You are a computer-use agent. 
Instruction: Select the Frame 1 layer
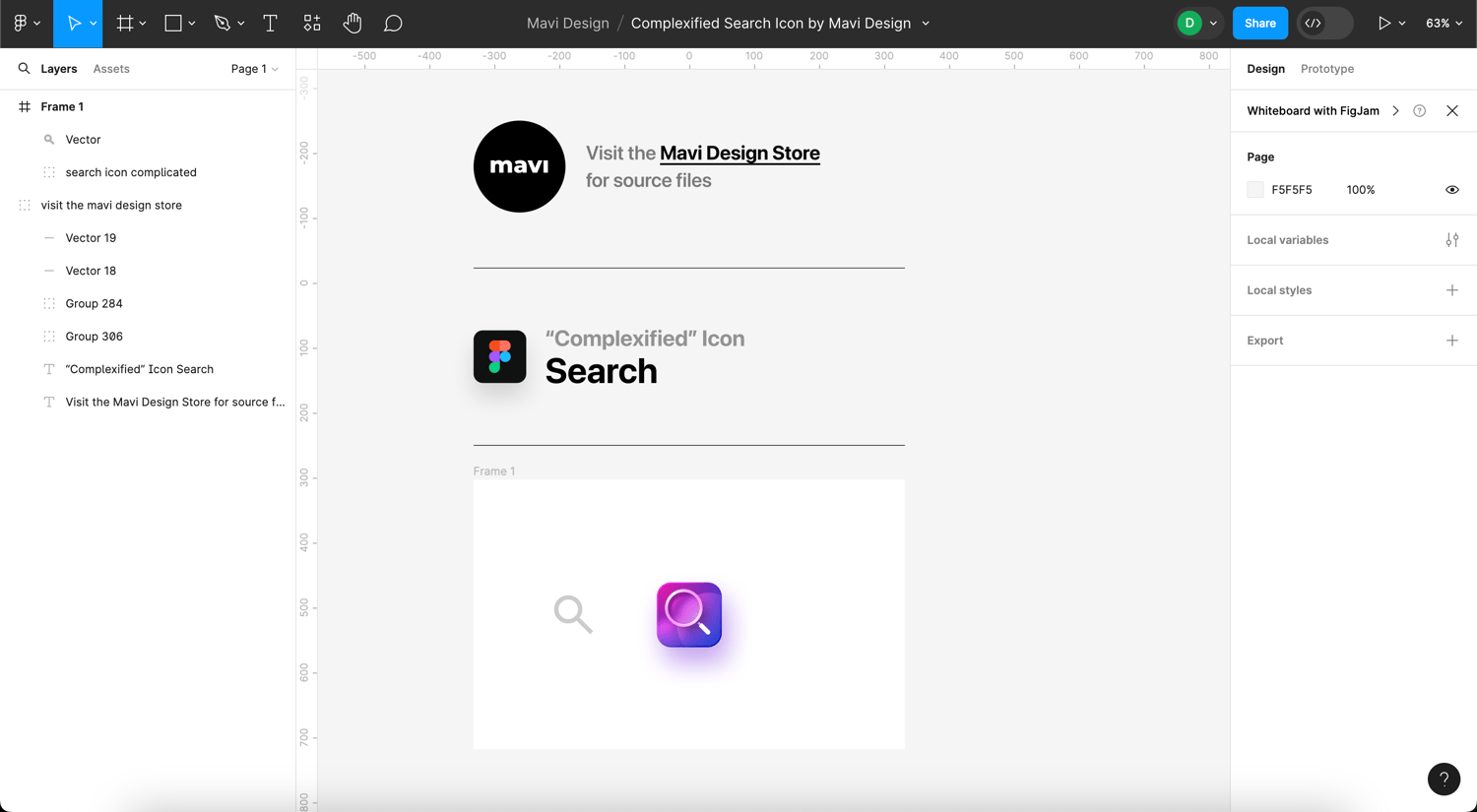click(x=148, y=106)
